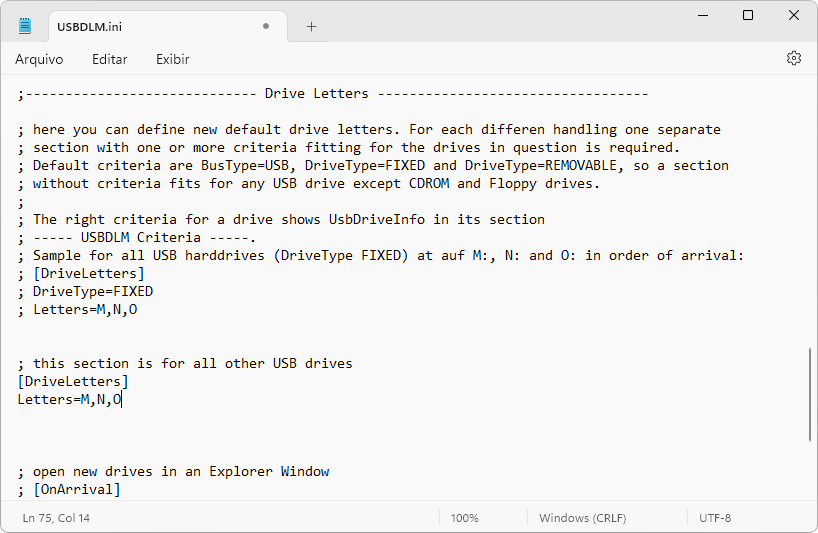The width and height of the screenshot is (818, 533).
Task: Click the '----- USBDLM Criteria -----.' line
Action: pyautogui.click(x=137, y=238)
